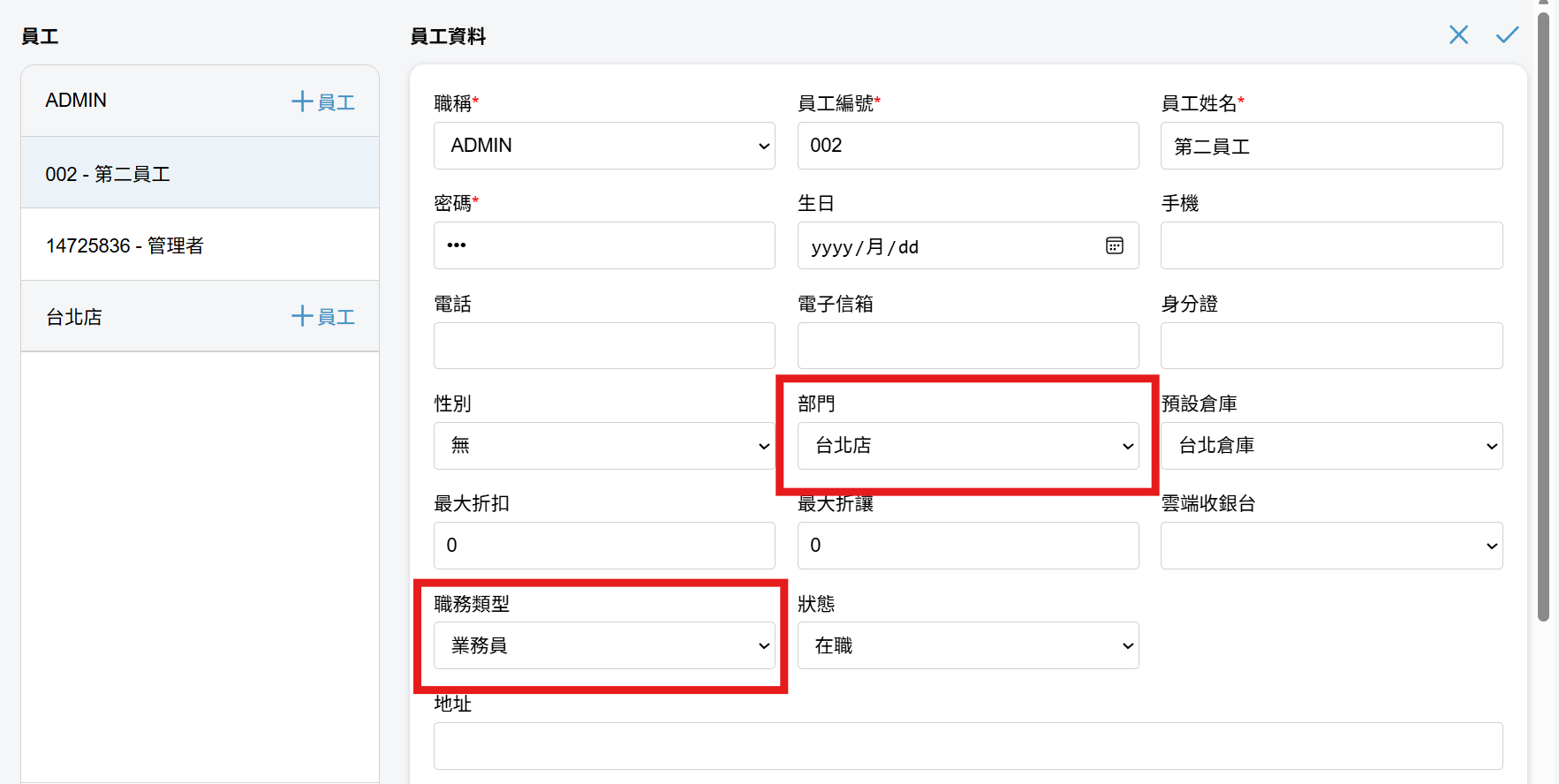Open the 職務類型 dropdown showing 業務員
The height and width of the screenshot is (784, 1559).
pos(604,645)
